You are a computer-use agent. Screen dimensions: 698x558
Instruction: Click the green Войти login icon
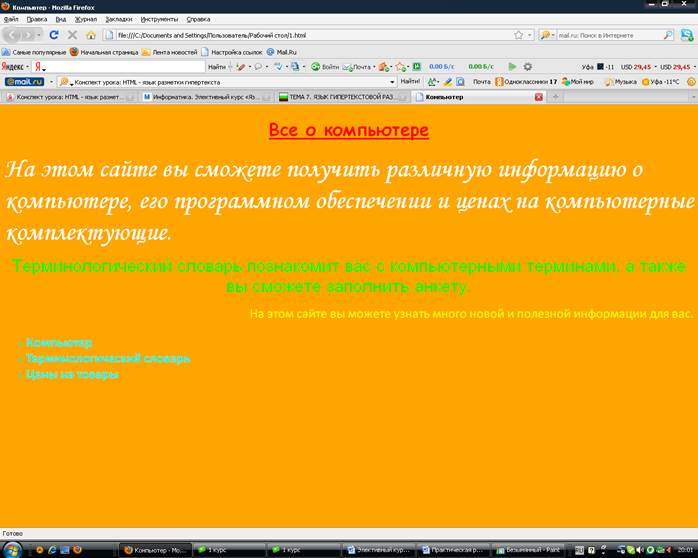[x=315, y=67]
